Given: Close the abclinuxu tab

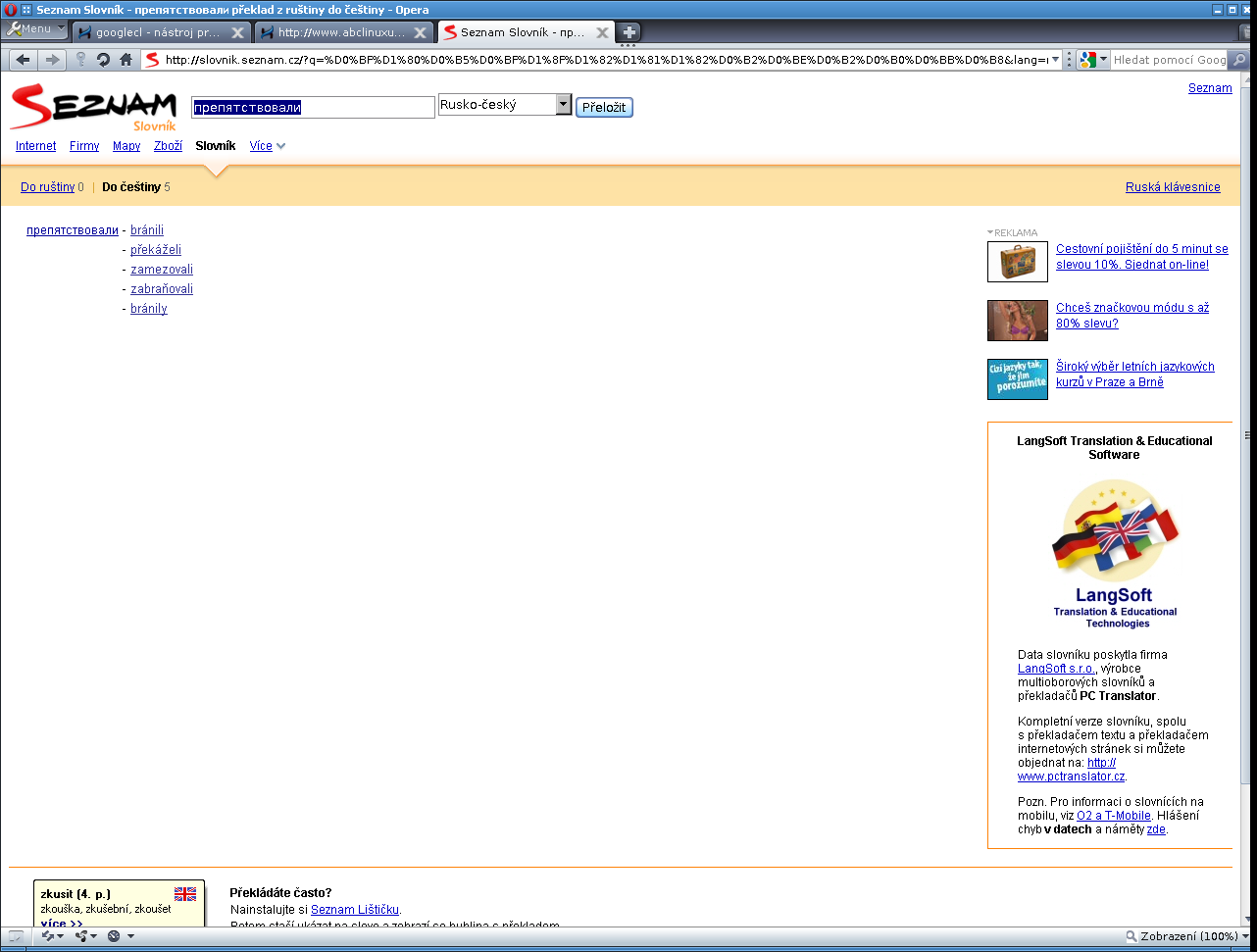Looking at the screenshot, I should (x=420, y=32).
